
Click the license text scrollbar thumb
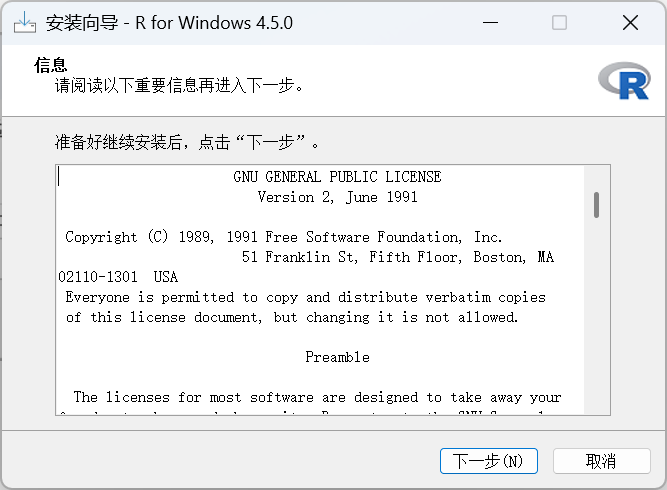[x=596, y=205]
